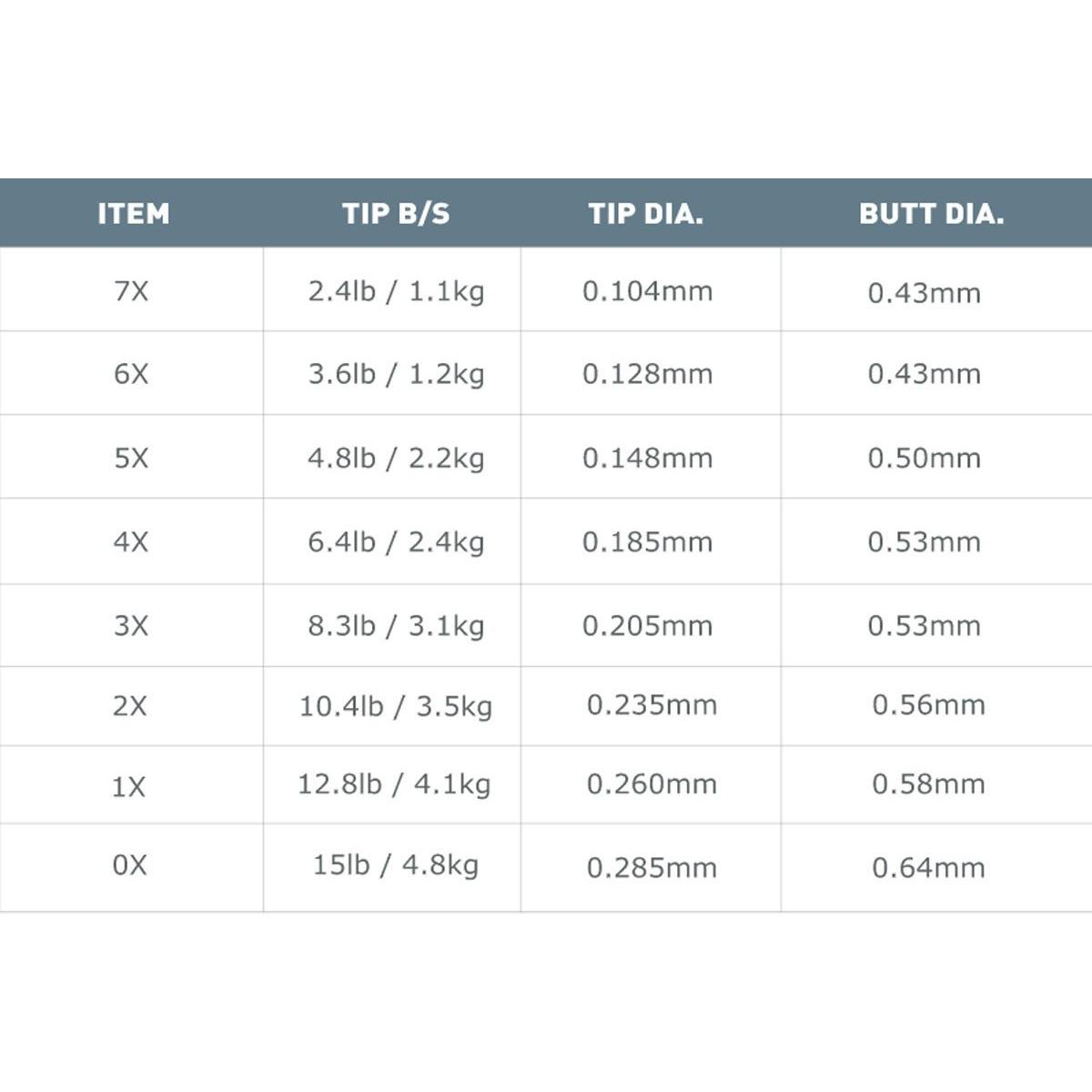
Task: Select the 2X item cell
Action: click(x=130, y=706)
